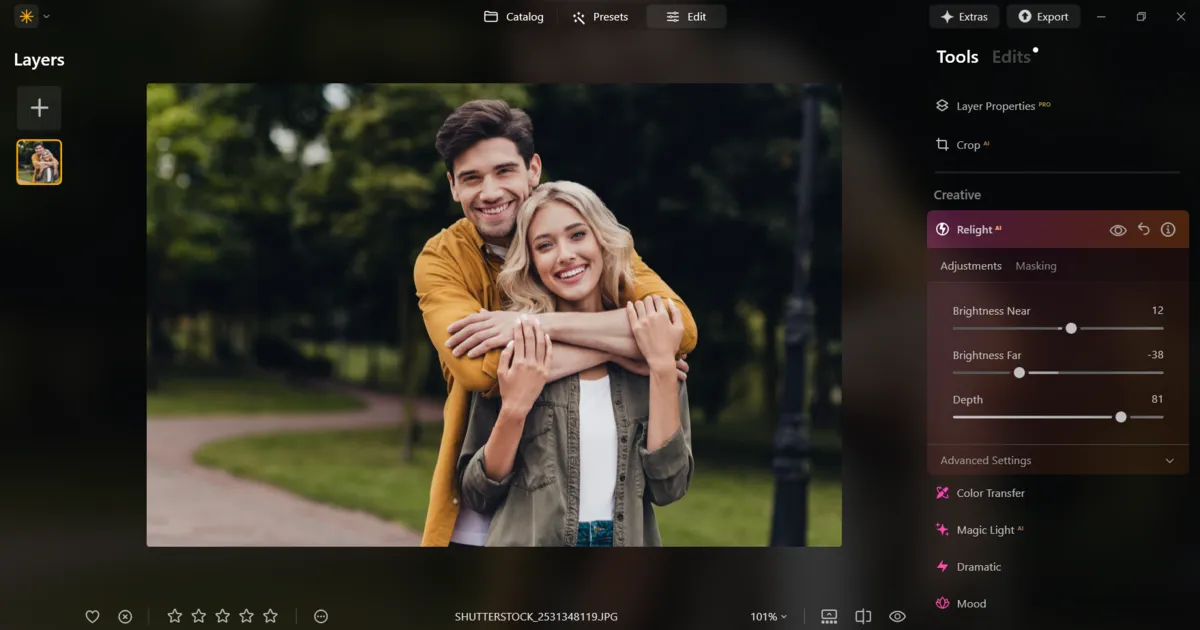The image size is (1200, 630).
Task: Open the 101% zoom level dropdown
Action: click(x=768, y=617)
